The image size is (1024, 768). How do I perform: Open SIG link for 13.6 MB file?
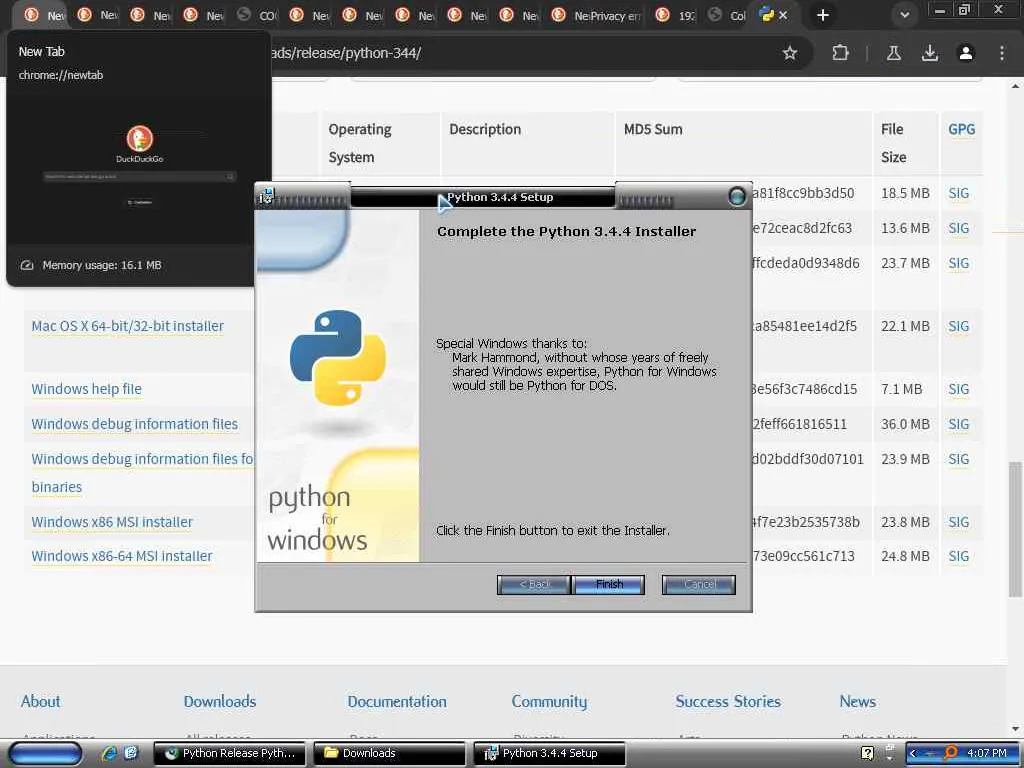coord(959,228)
